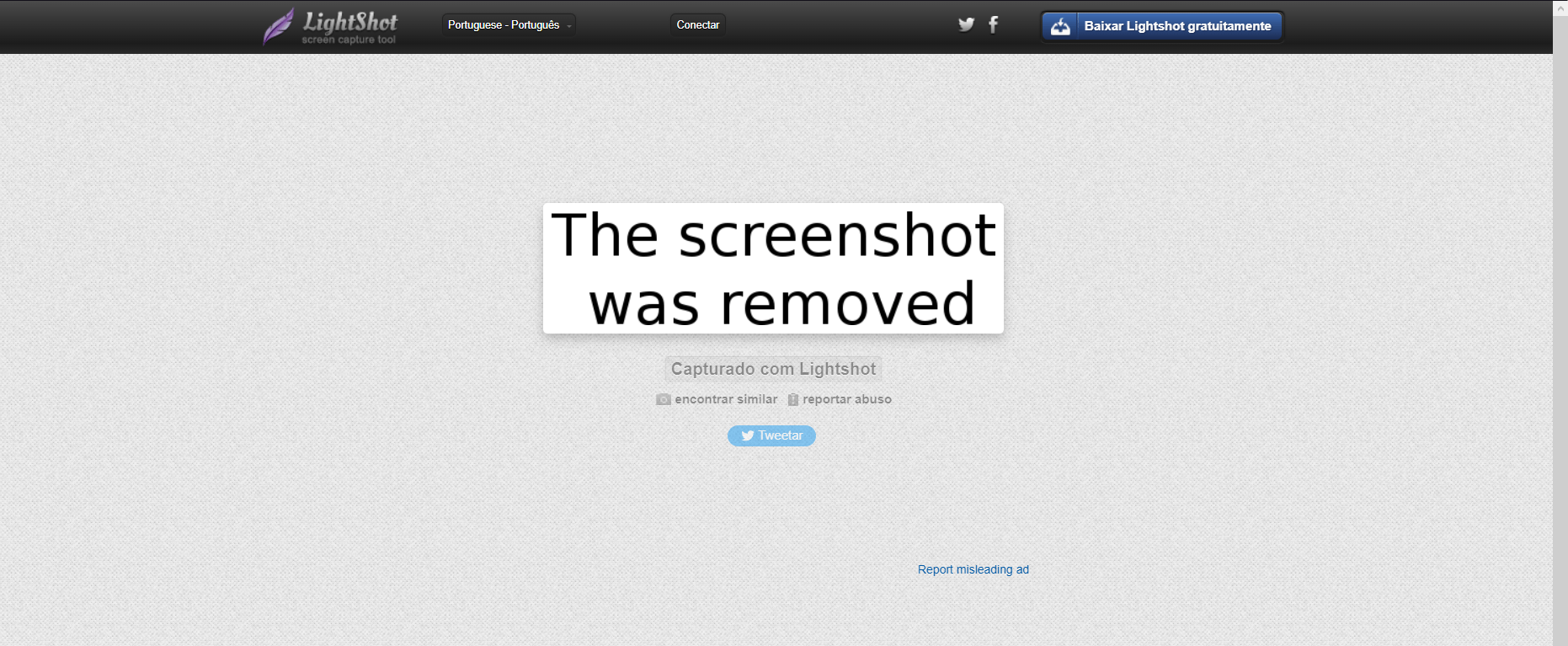Click Report misleading ad link

point(973,569)
